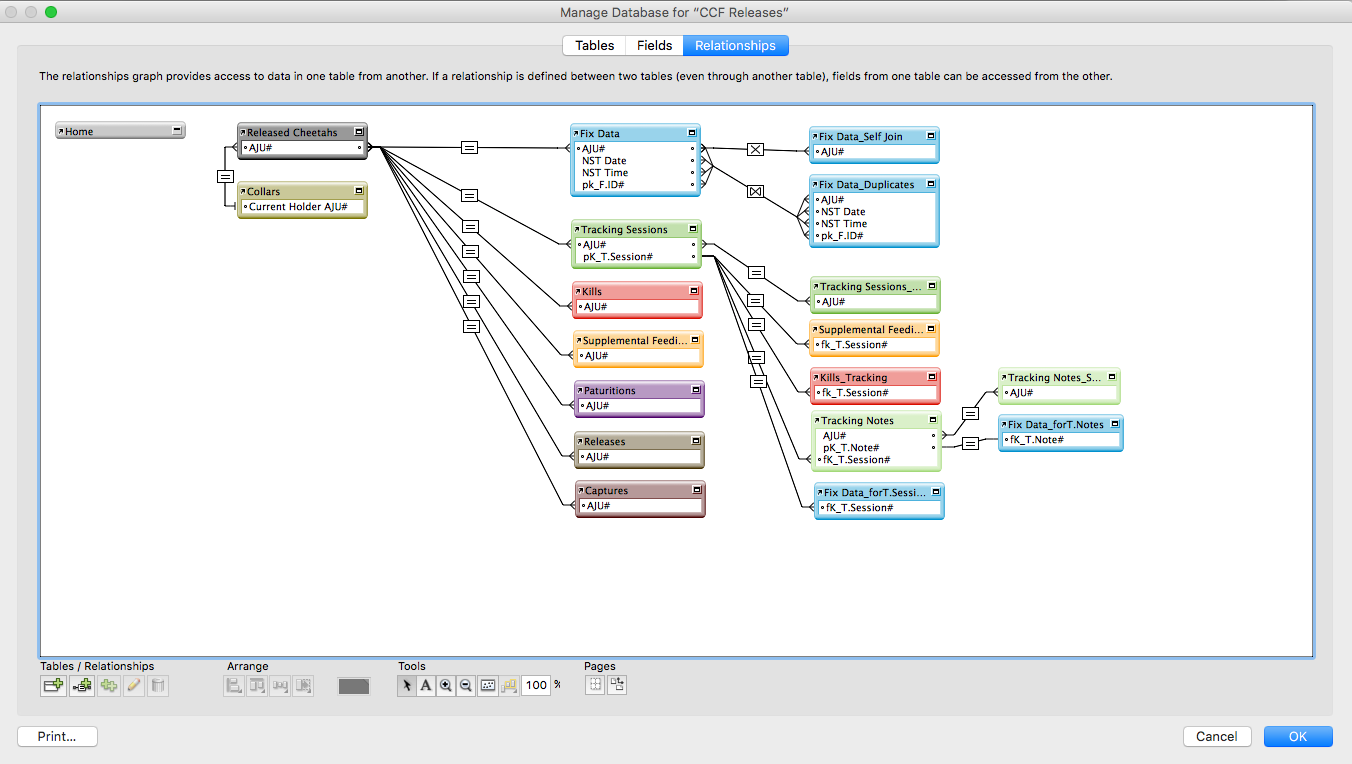Viewport: 1352px width, 764px height.
Task: Collapse the Fix Data table occurrence
Action: (x=692, y=133)
